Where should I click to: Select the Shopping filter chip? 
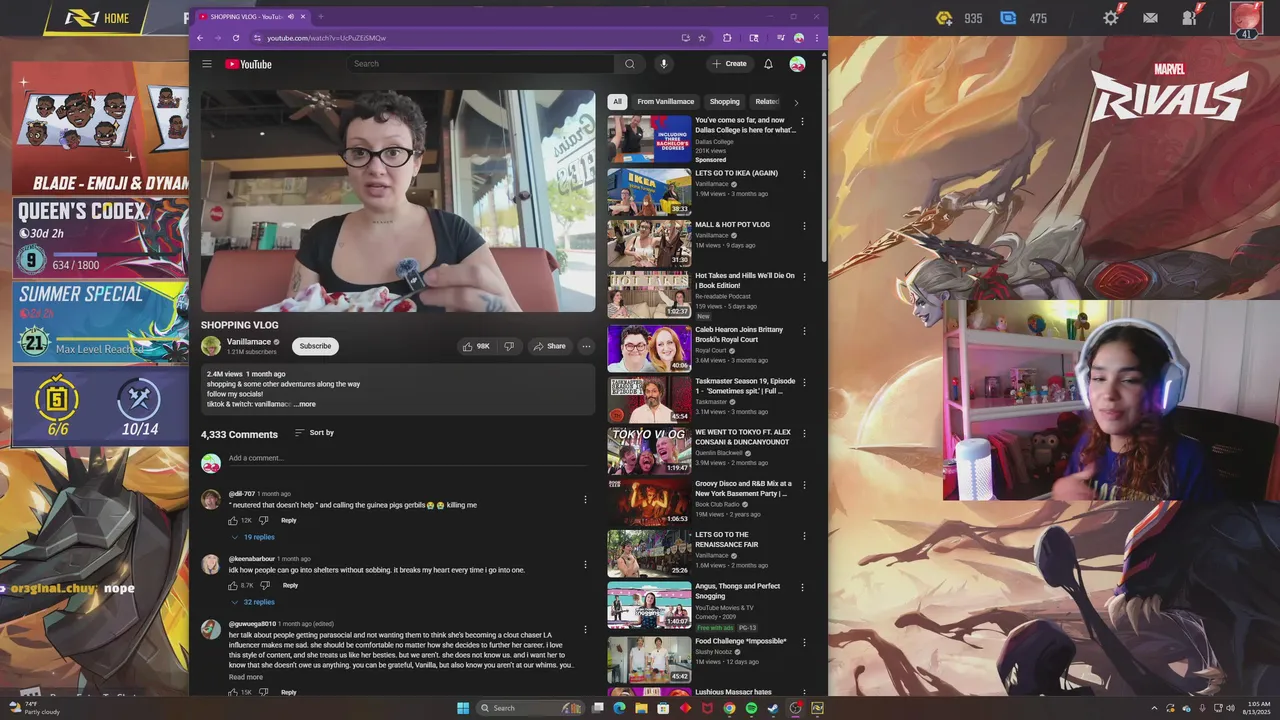point(725,102)
